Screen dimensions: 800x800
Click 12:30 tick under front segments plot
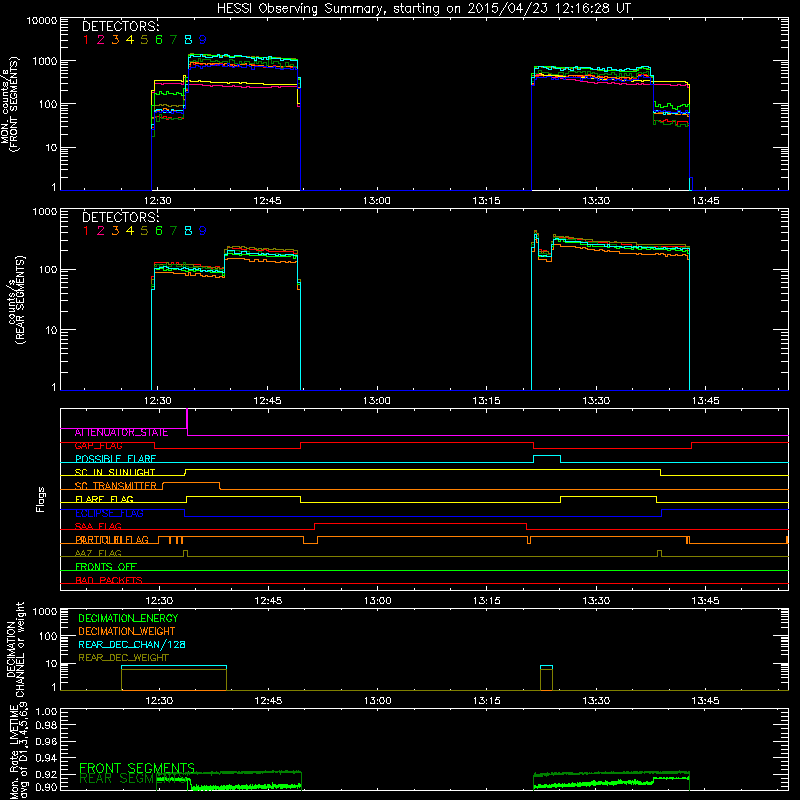[x=158, y=201]
